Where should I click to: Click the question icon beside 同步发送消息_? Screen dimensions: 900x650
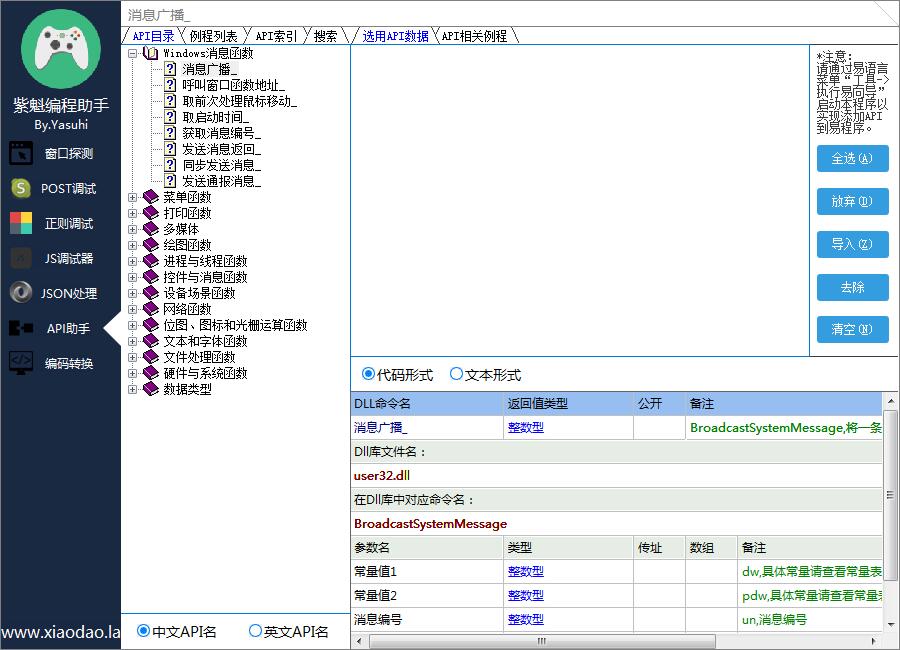[x=170, y=165]
